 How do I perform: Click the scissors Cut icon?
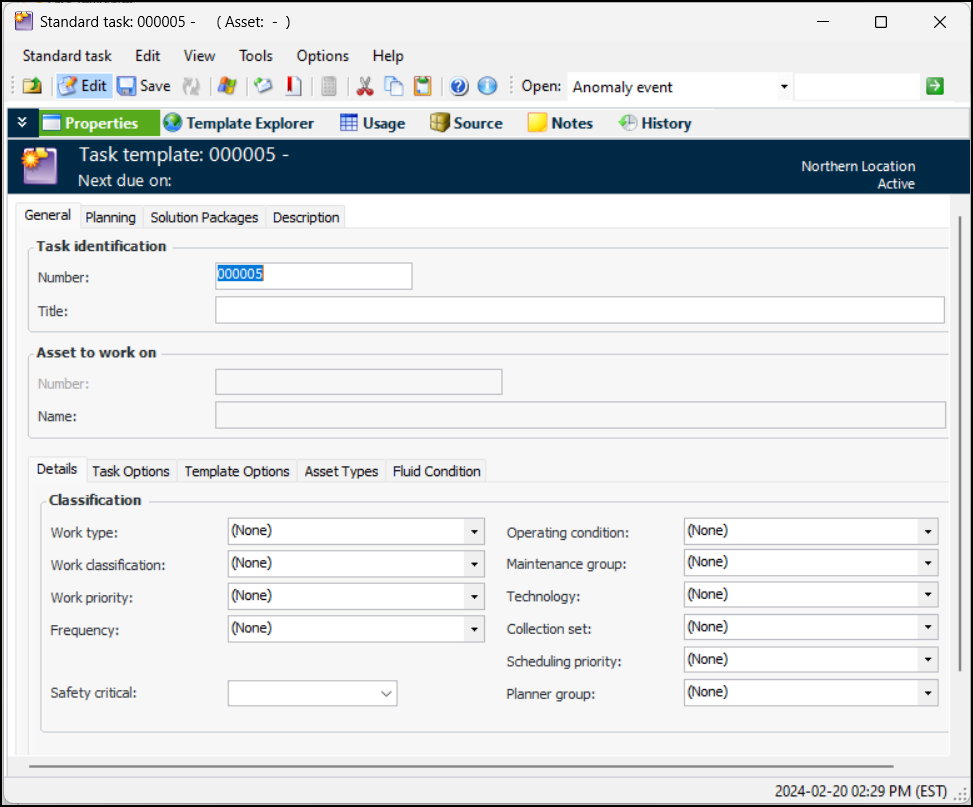click(x=365, y=86)
